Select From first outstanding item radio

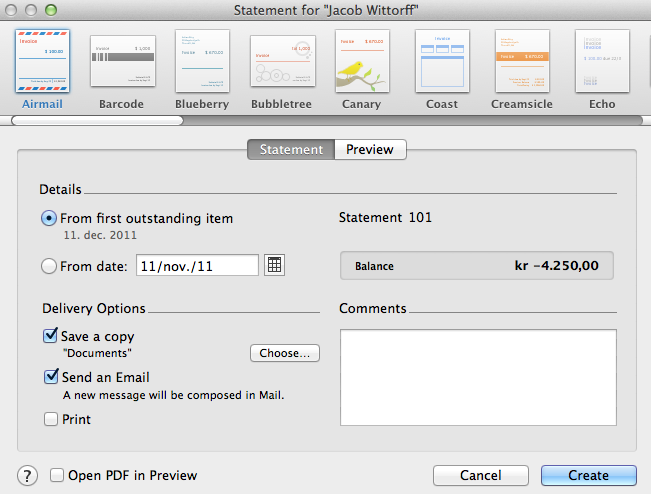49,218
